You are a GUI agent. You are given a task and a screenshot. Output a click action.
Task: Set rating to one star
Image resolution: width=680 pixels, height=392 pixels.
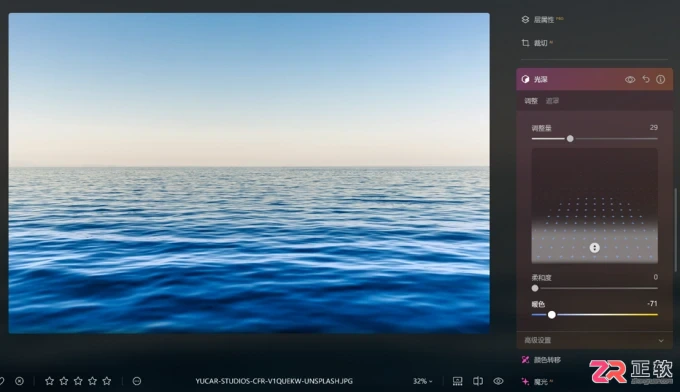[x=49, y=381]
